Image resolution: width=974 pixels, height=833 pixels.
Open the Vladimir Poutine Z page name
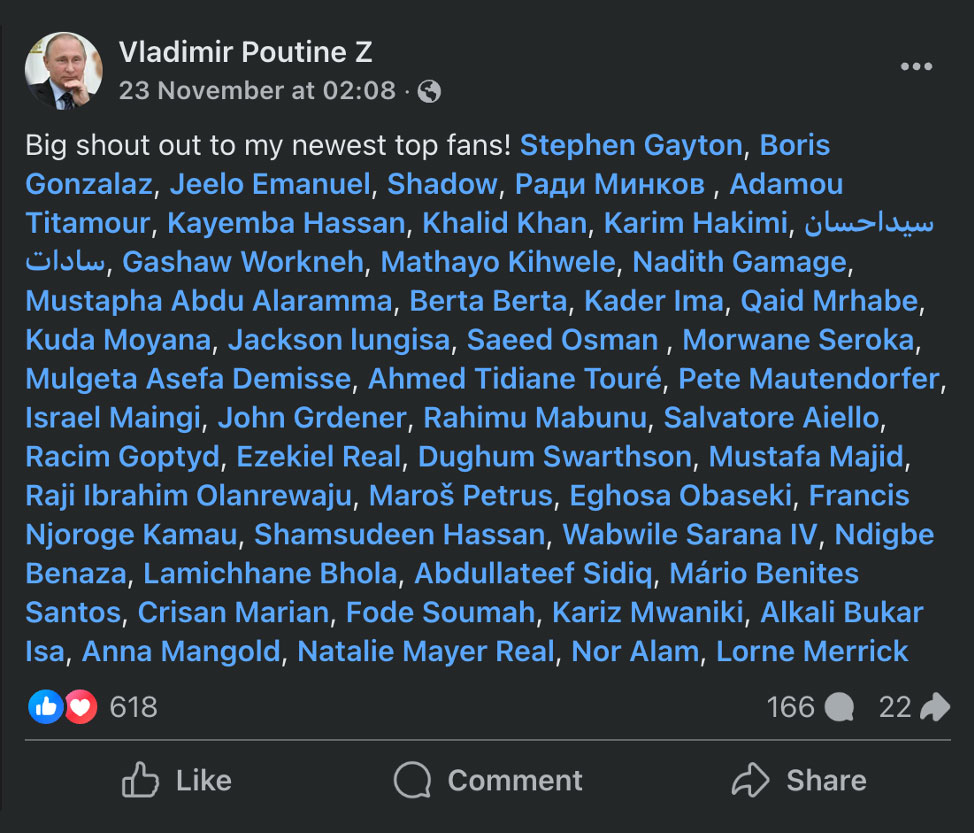[x=246, y=52]
